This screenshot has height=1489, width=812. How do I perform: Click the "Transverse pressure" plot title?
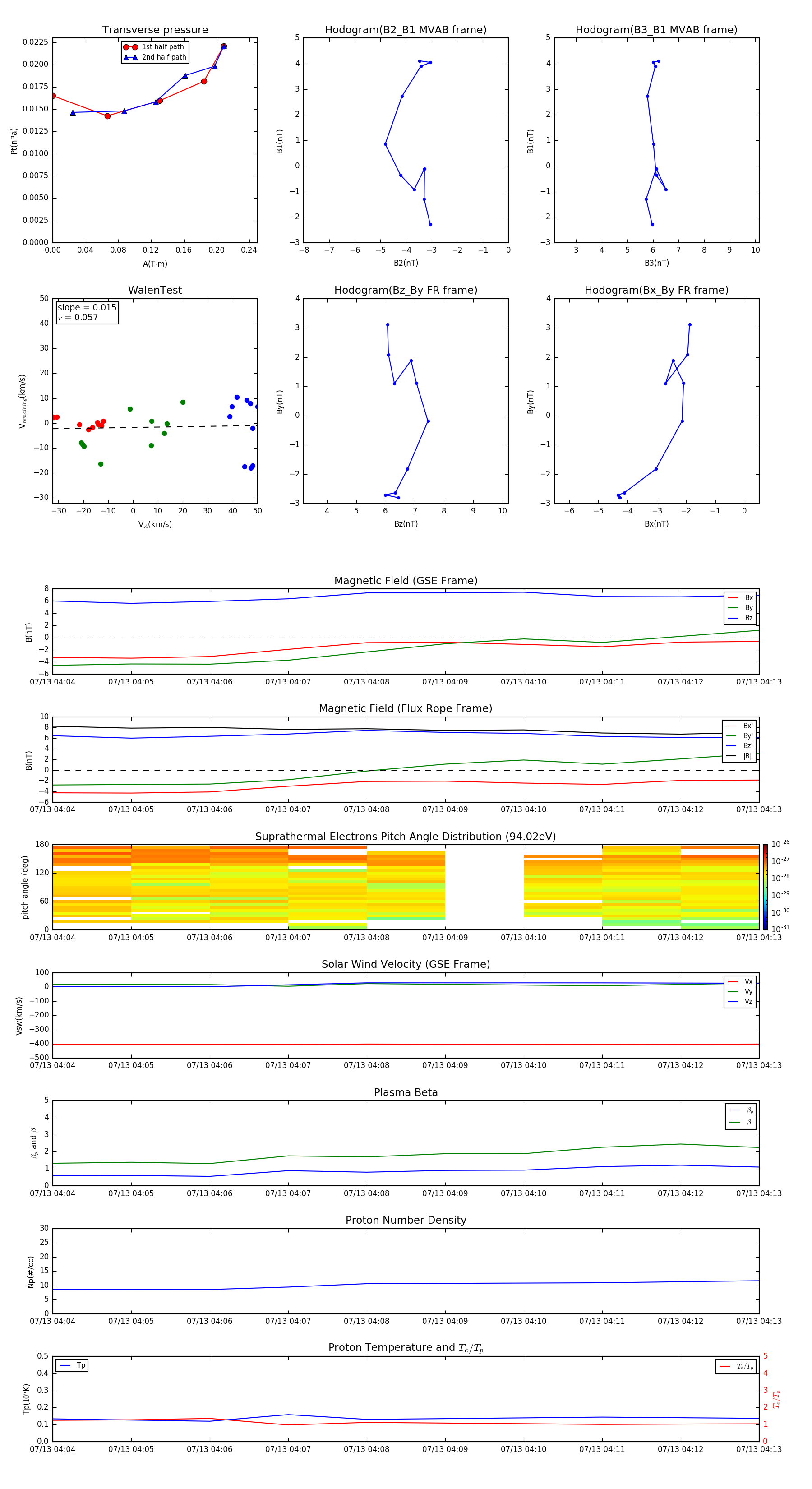coord(155,30)
